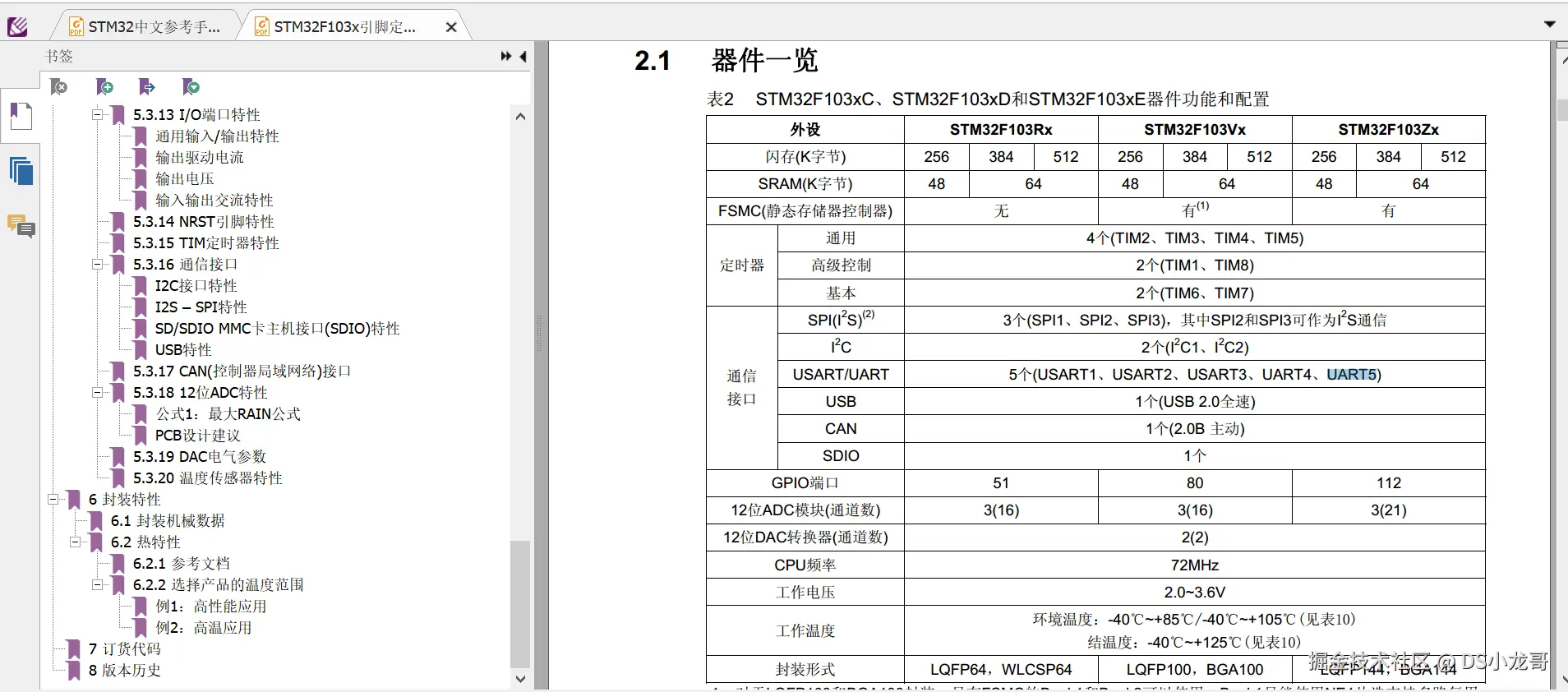This screenshot has width=1568, height=692.
Task: Go to bookmark 5.3.14 NRST引脚特性
Action: tap(204, 222)
